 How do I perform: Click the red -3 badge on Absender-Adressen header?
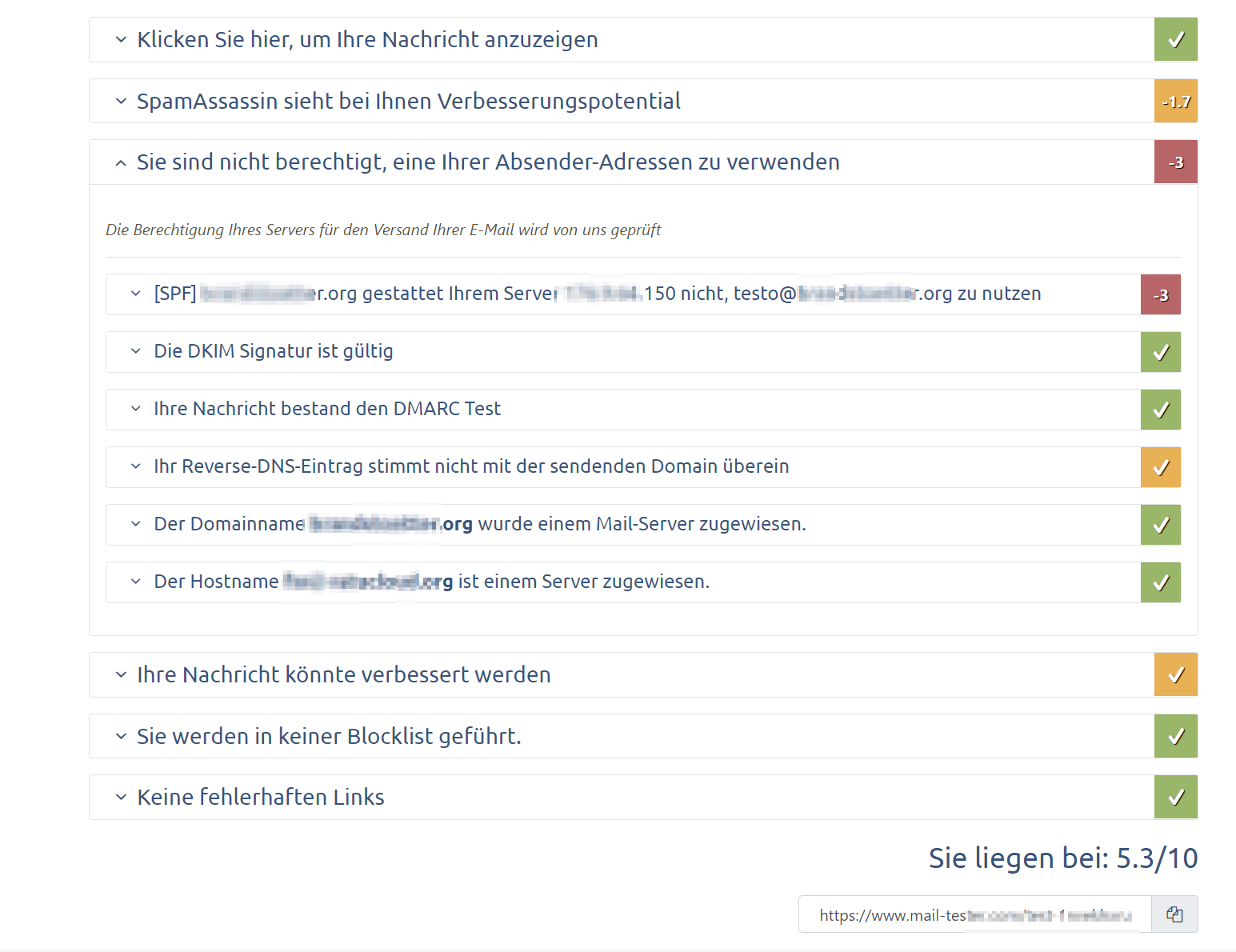(1175, 162)
